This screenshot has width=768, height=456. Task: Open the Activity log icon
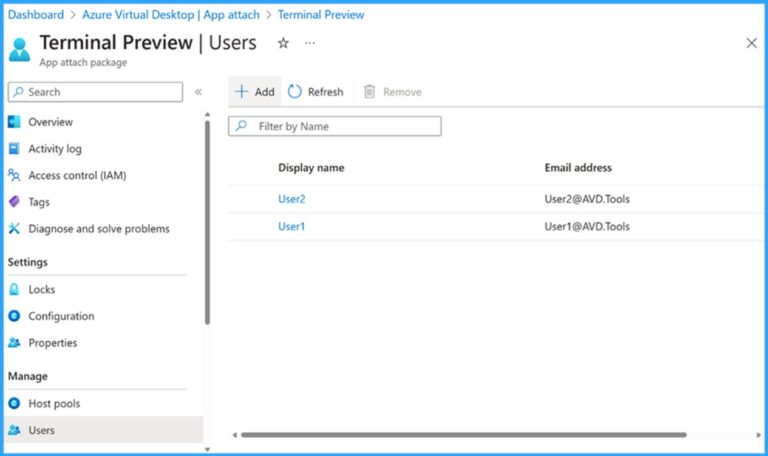[14, 149]
